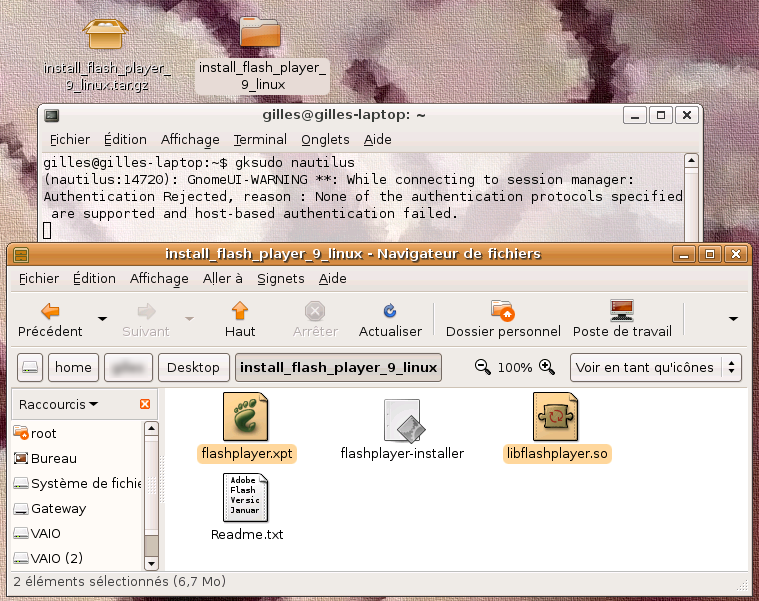Click the blurred username path button

pyautogui.click(x=128, y=367)
